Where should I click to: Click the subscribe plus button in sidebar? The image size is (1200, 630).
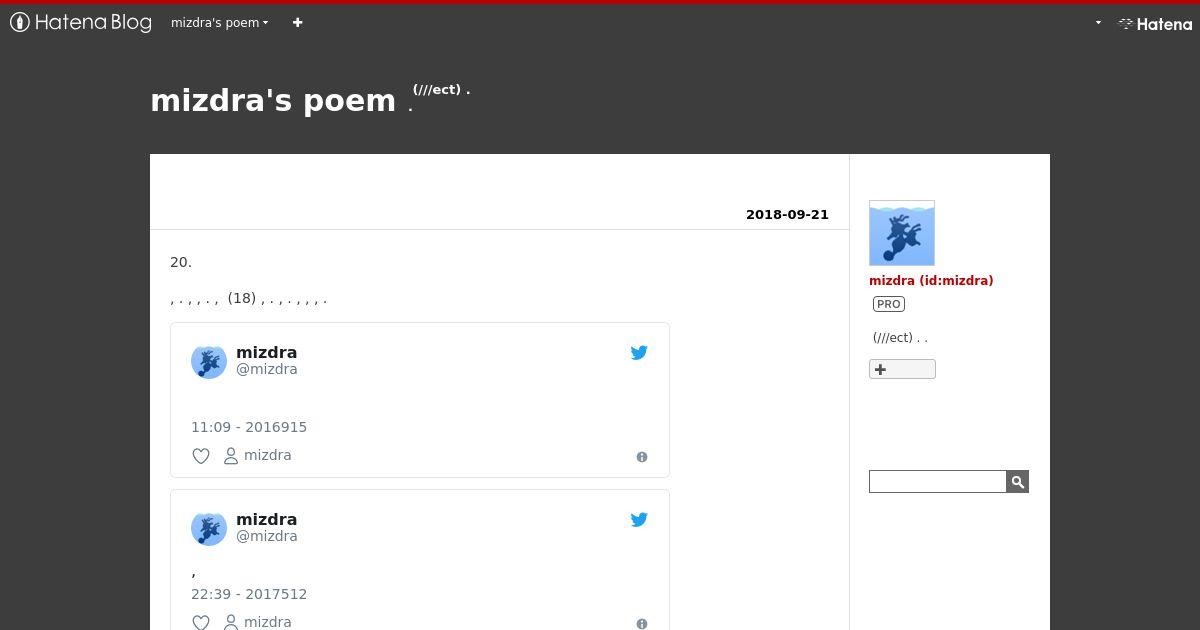[902, 369]
